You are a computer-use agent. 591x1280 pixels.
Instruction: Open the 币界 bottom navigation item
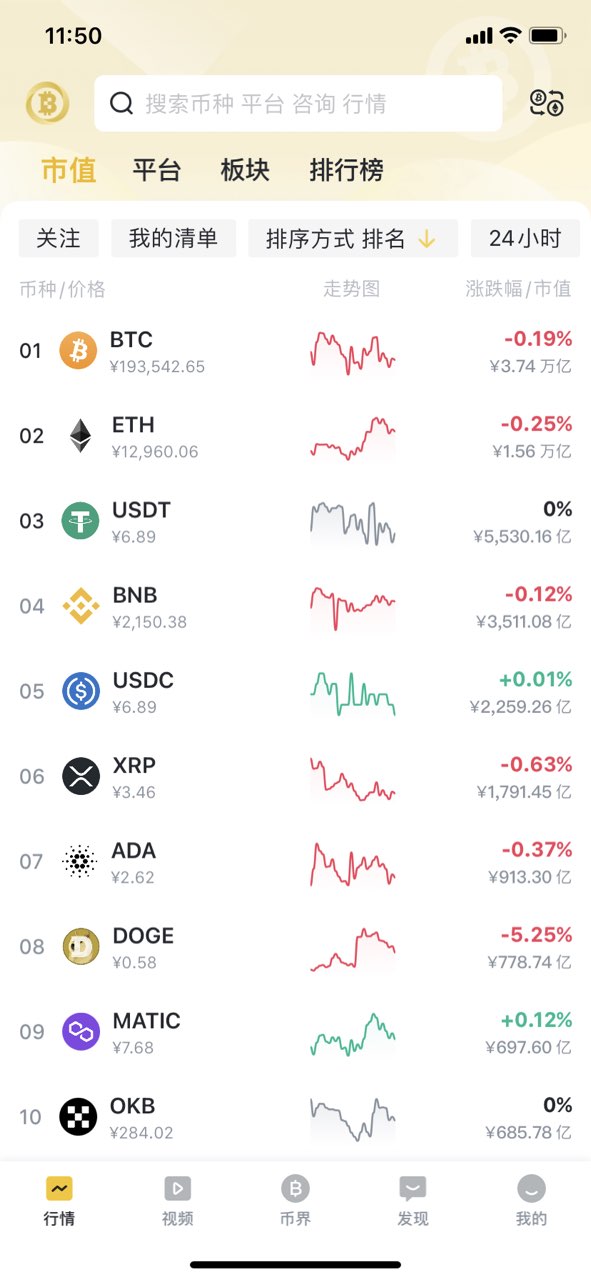point(295,1201)
